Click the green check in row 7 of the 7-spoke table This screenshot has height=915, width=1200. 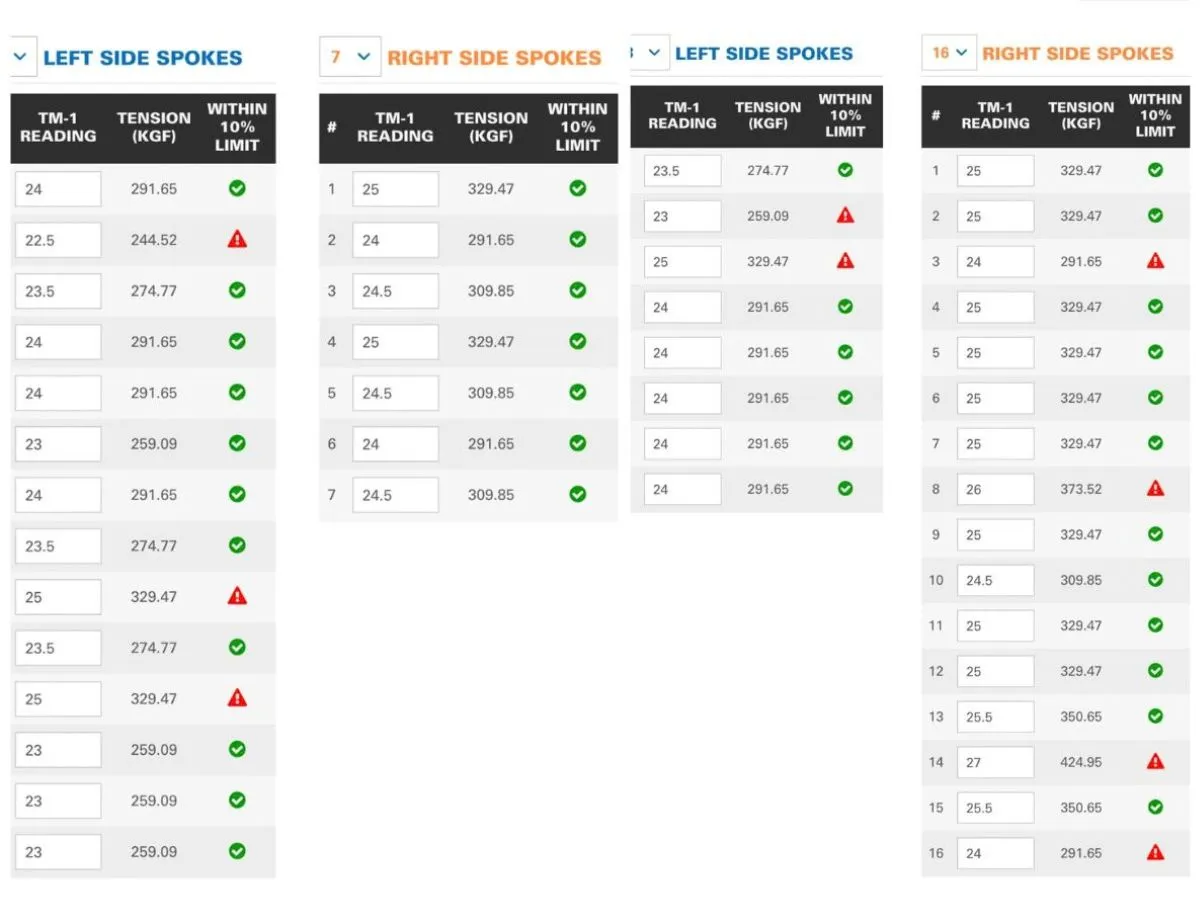tap(577, 494)
